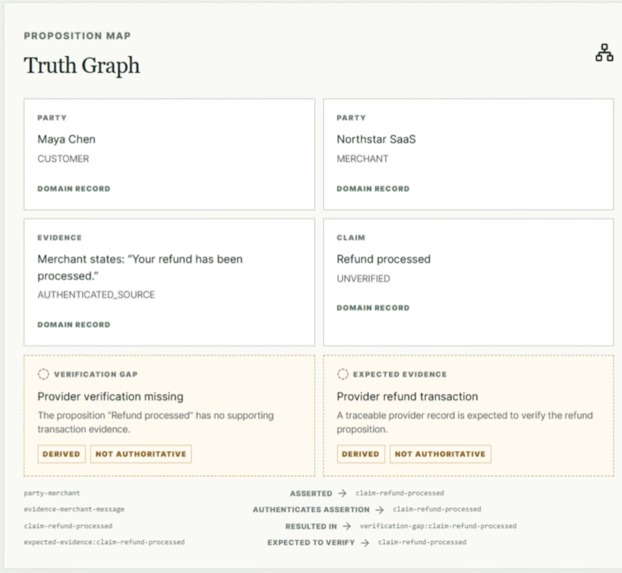Open Maya Chen's DOMAIN RECORD link
The image size is (622, 573).
pyautogui.click(x=74, y=188)
